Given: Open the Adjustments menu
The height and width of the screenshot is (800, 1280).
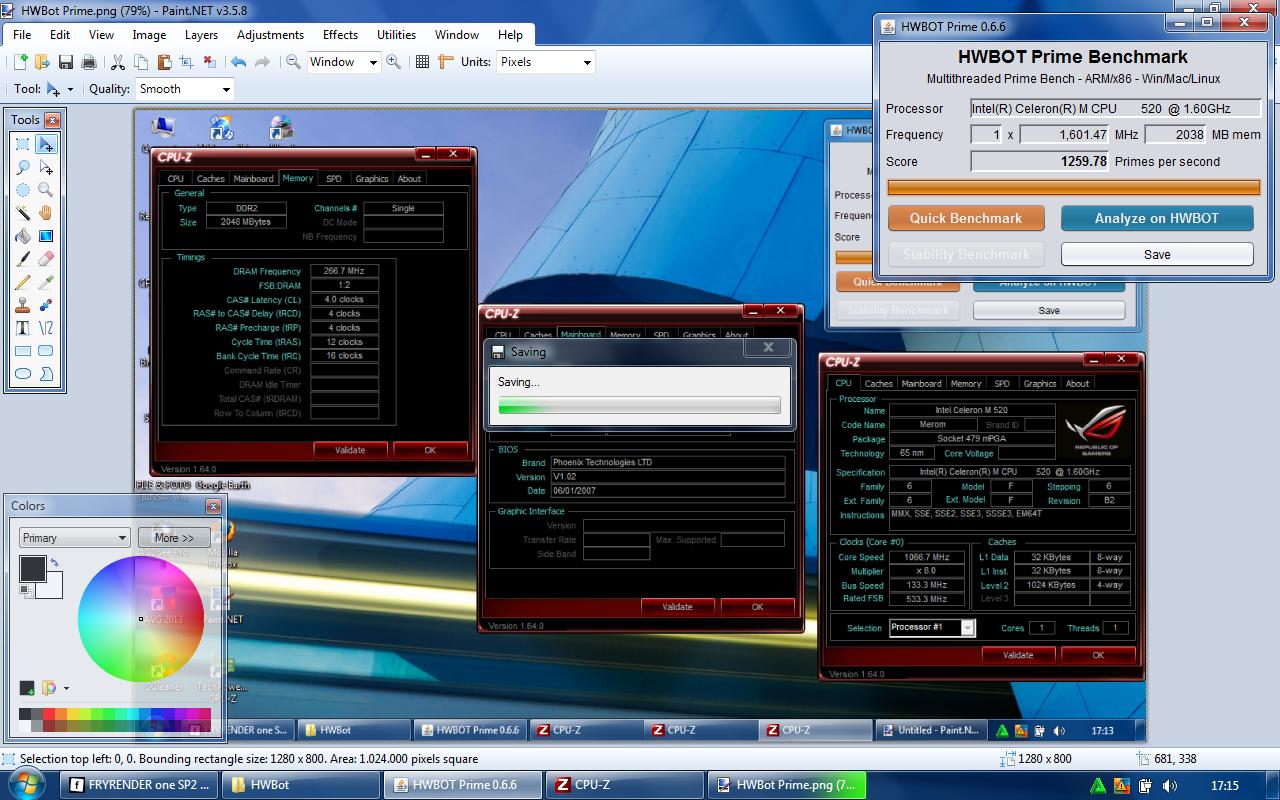Looking at the screenshot, I should coord(270,34).
